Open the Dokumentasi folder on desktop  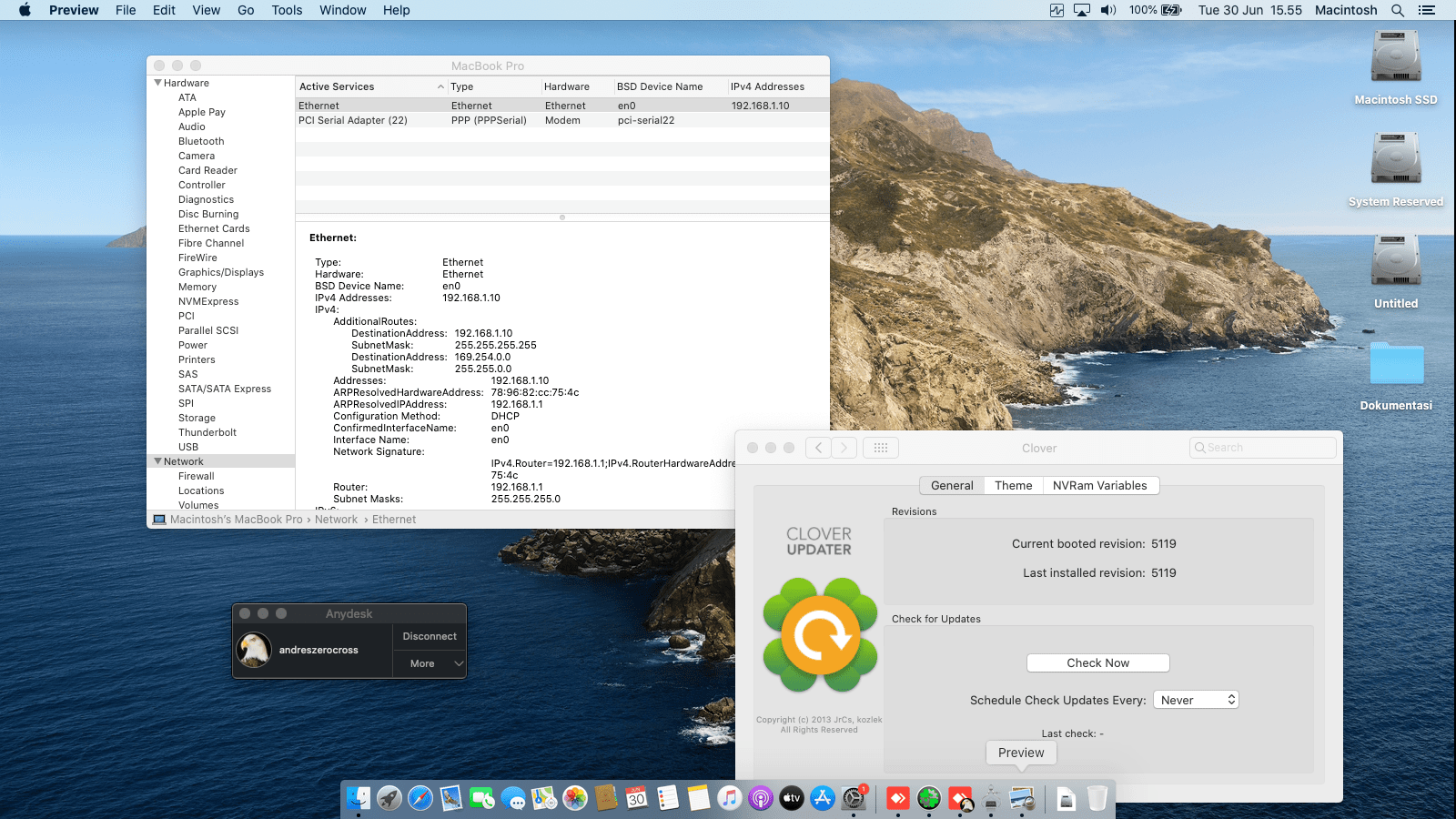pyautogui.click(x=1395, y=365)
